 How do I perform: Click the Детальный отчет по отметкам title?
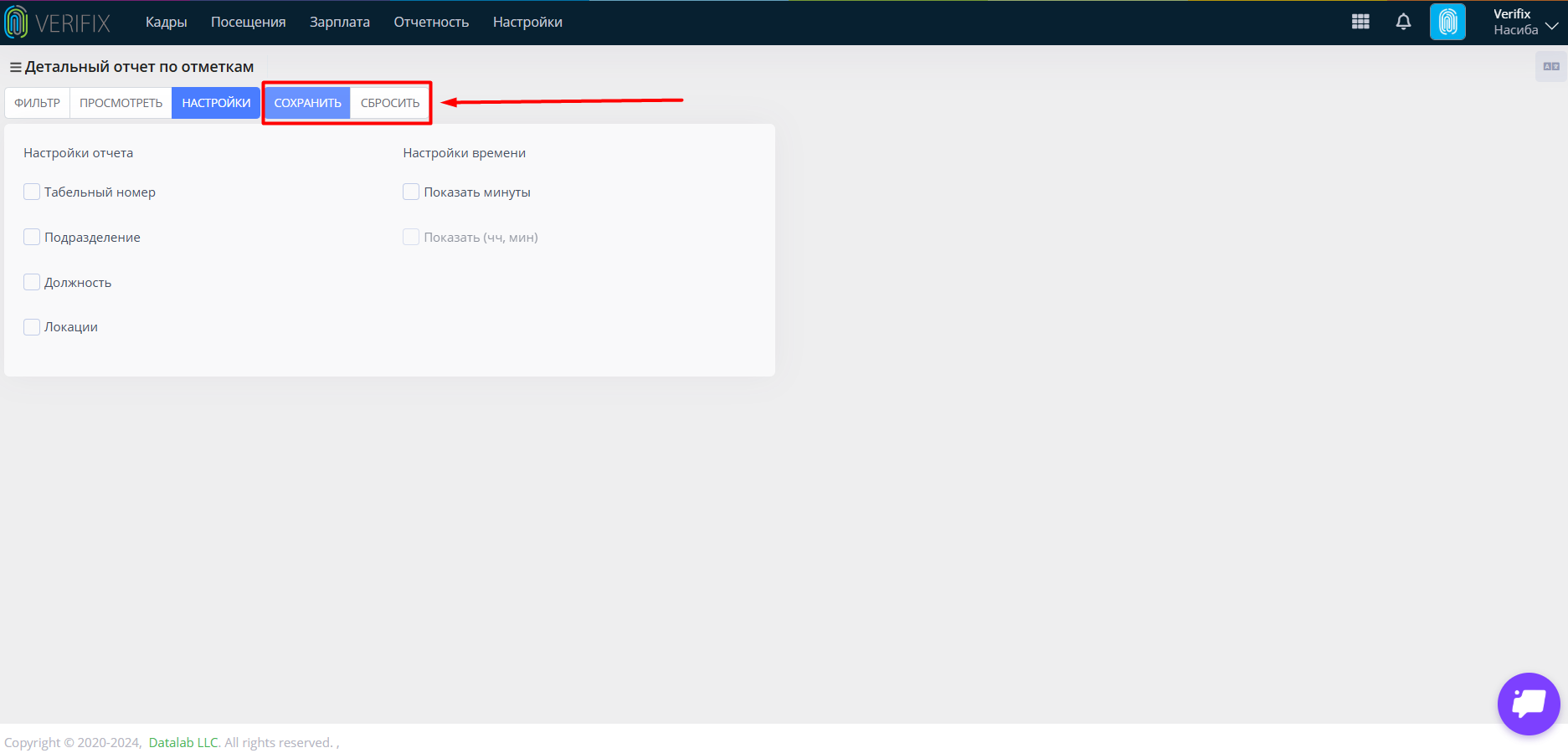coord(139,67)
